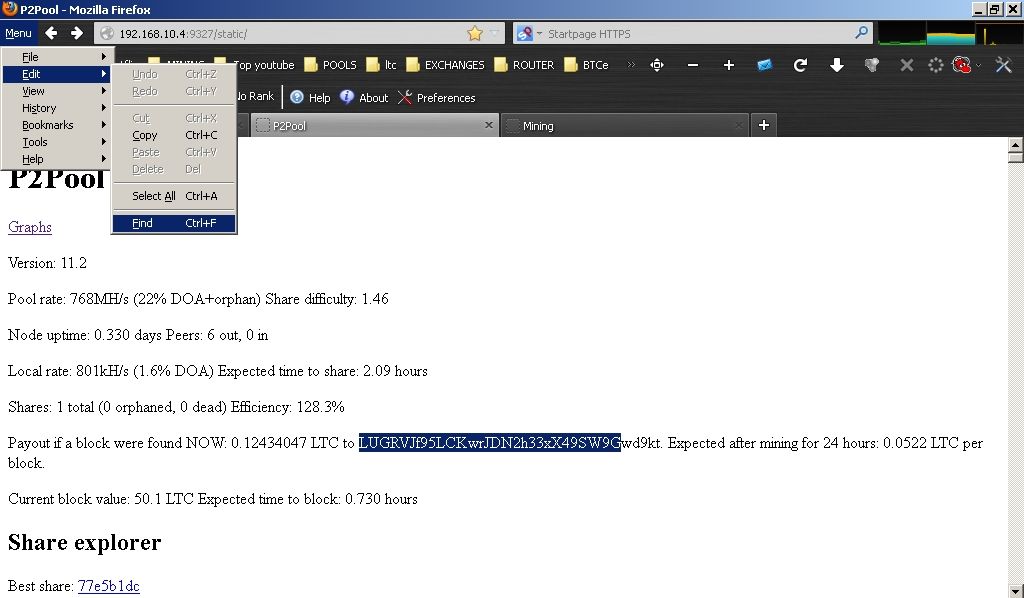
Task: Open the BTCe bookmark folder
Action: [586, 65]
